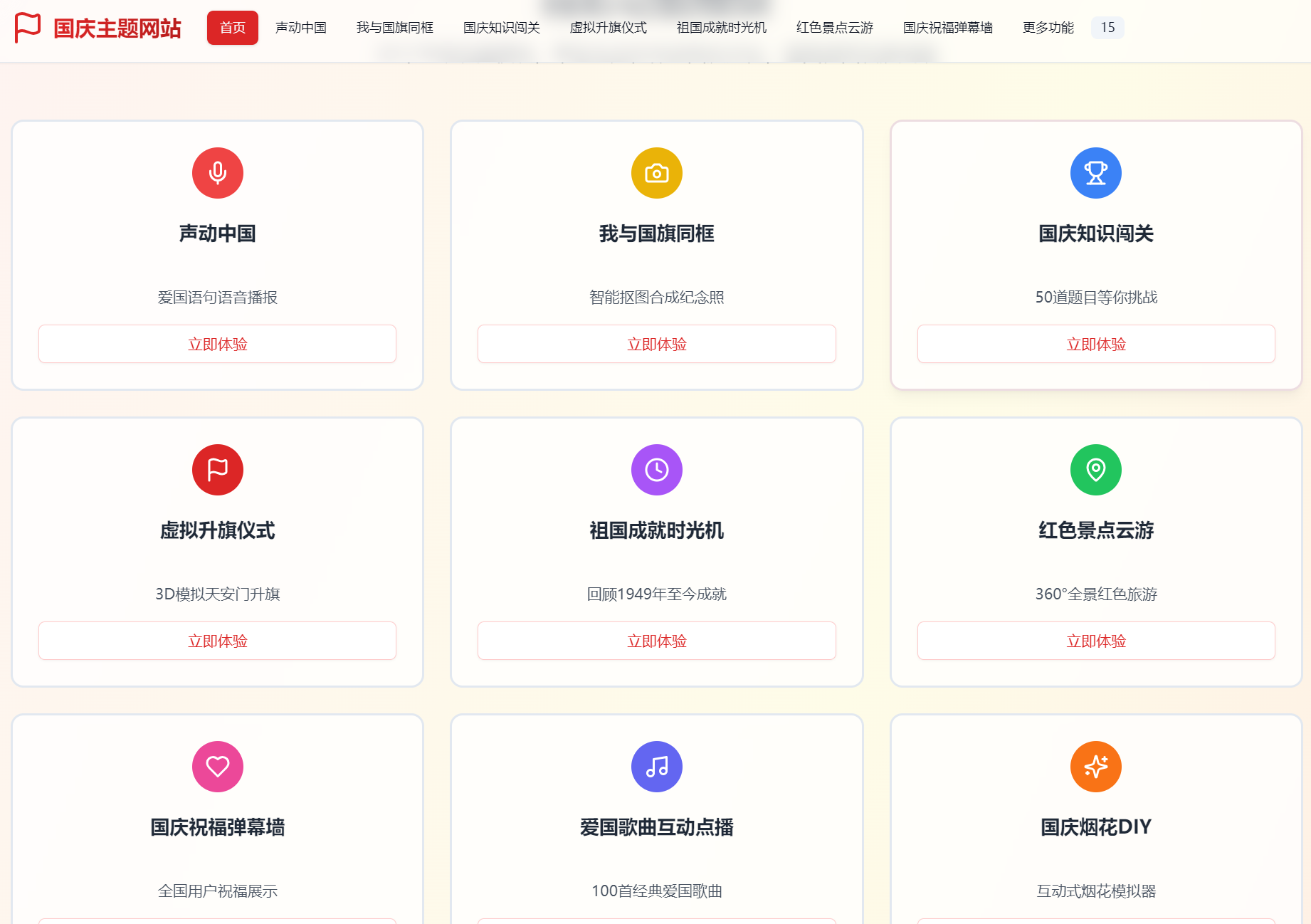
Task: Open 红色景点云游 from the navigation bar
Action: (x=835, y=28)
